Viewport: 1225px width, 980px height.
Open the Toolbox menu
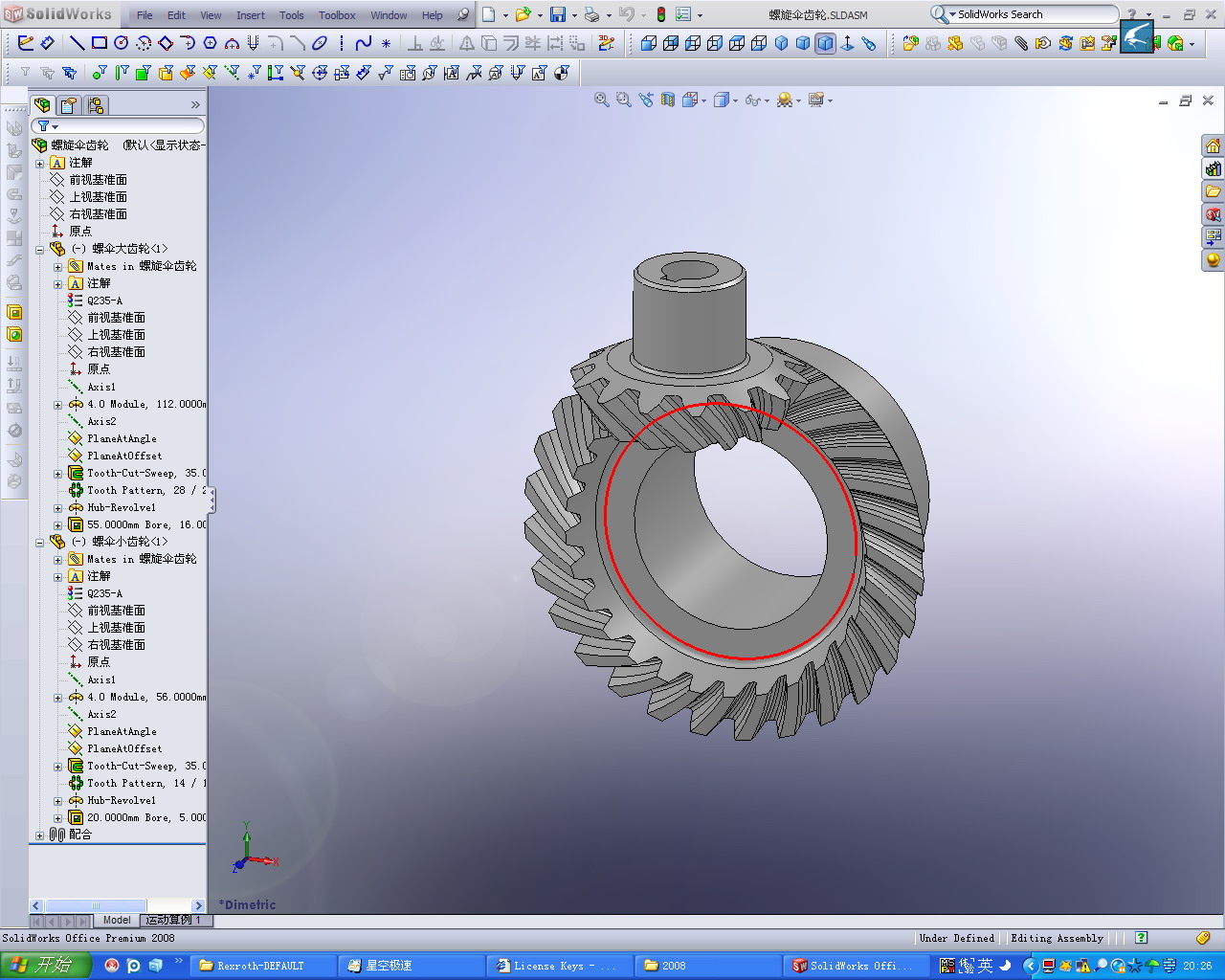click(337, 14)
